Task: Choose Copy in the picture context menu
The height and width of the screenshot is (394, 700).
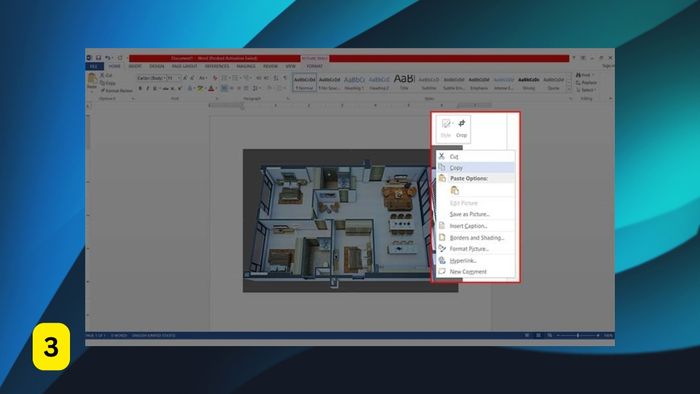Action: [475, 167]
